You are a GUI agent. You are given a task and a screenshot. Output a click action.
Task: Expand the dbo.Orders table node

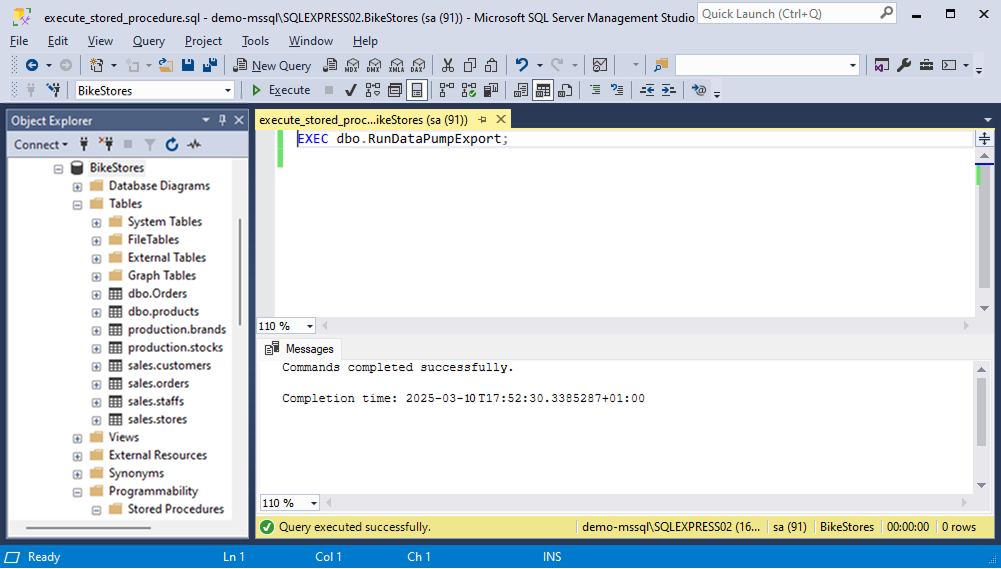(x=96, y=295)
